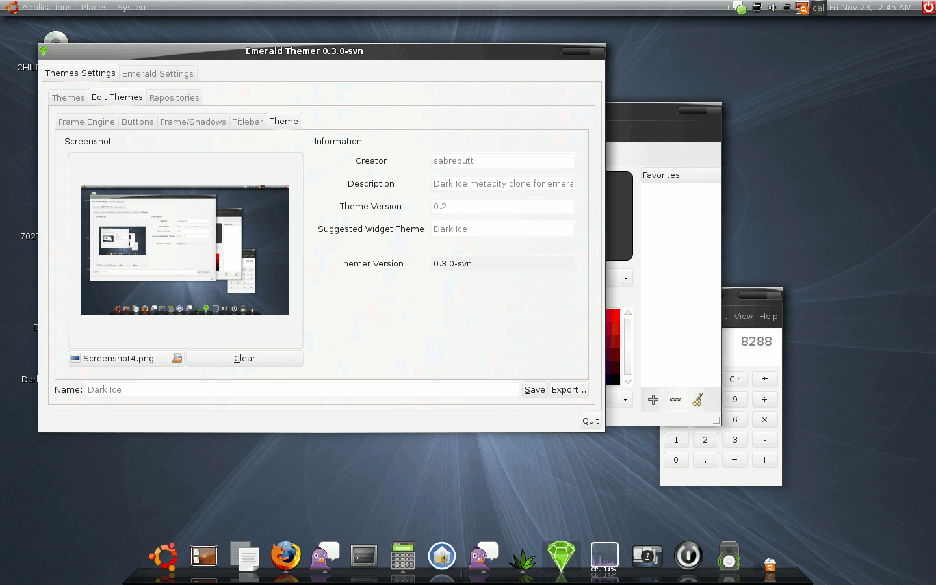Switch to the Buttons tab
Viewport: 936px width, 585px height.
[137, 121]
